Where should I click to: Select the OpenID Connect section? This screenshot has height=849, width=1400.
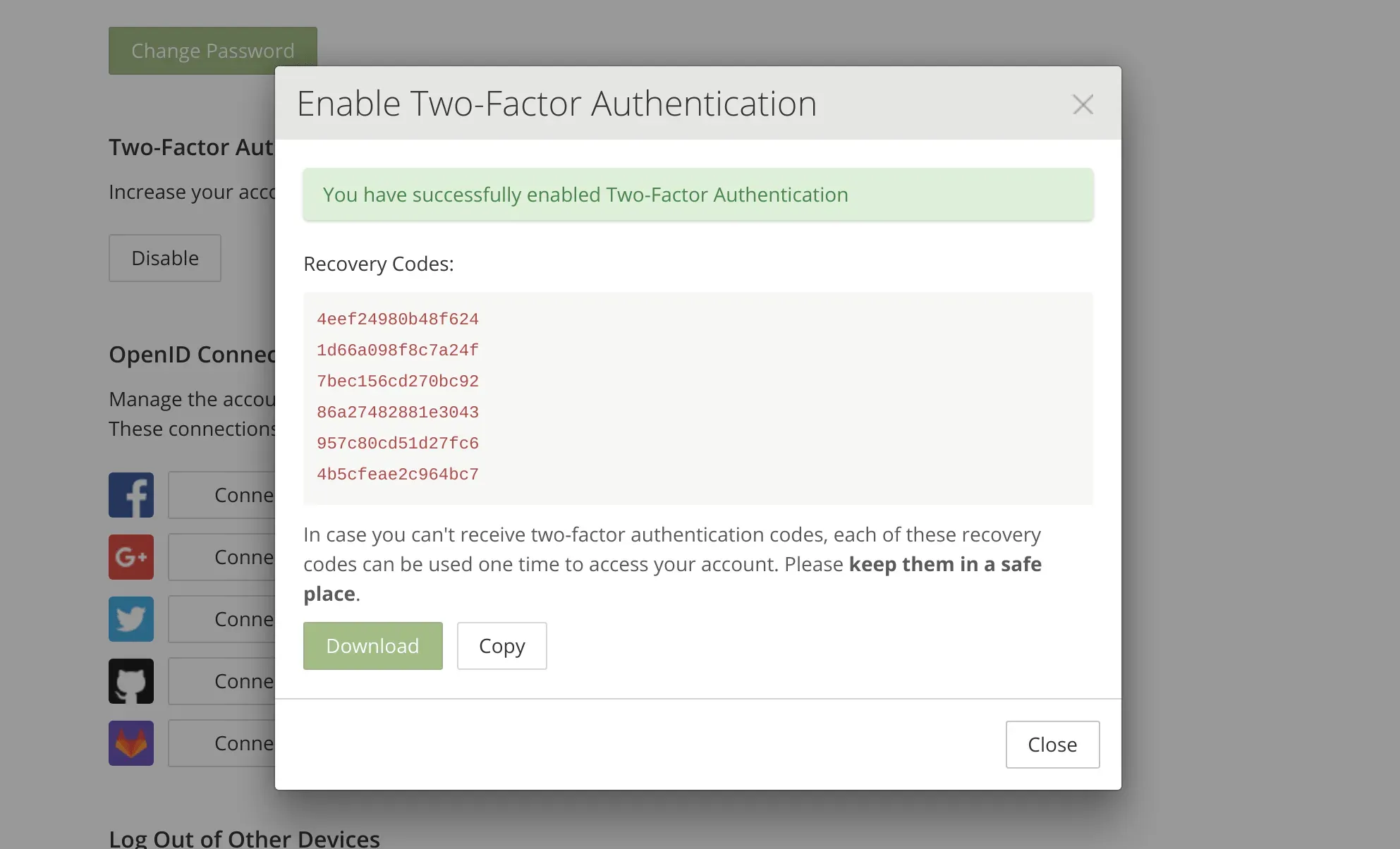[x=196, y=355]
